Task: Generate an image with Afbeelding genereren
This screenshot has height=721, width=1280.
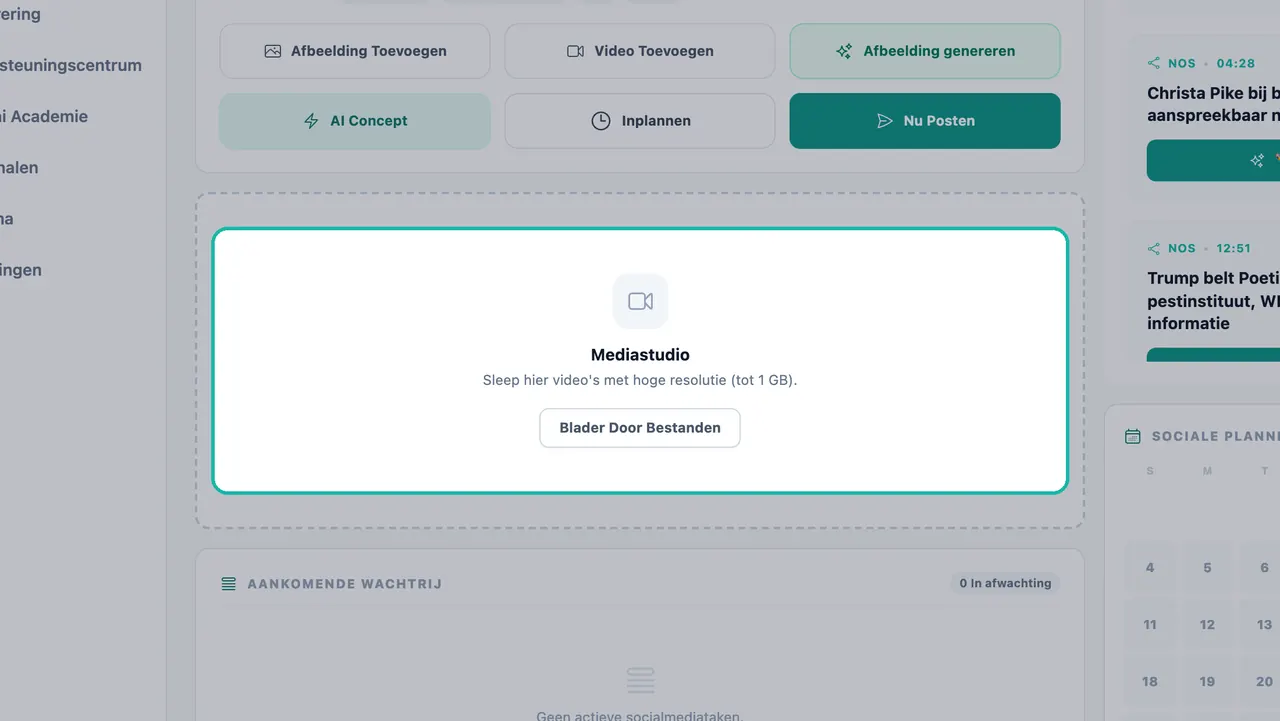Action: (x=925, y=51)
